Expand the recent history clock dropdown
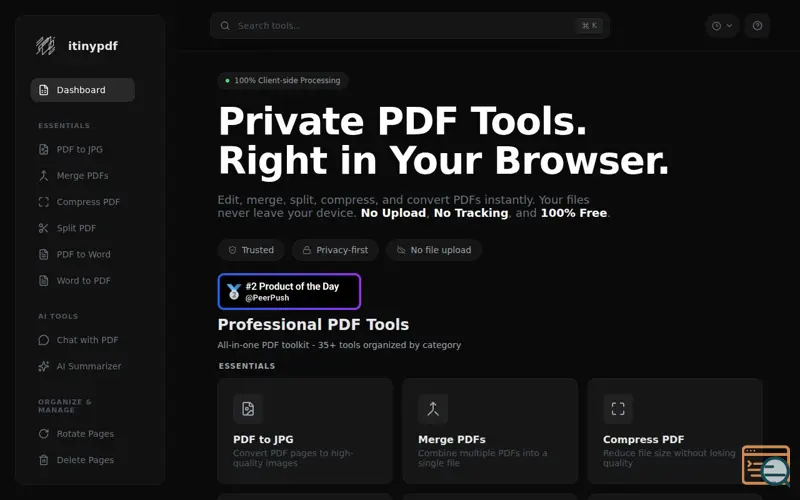This screenshot has width=800, height=500. click(x=722, y=26)
